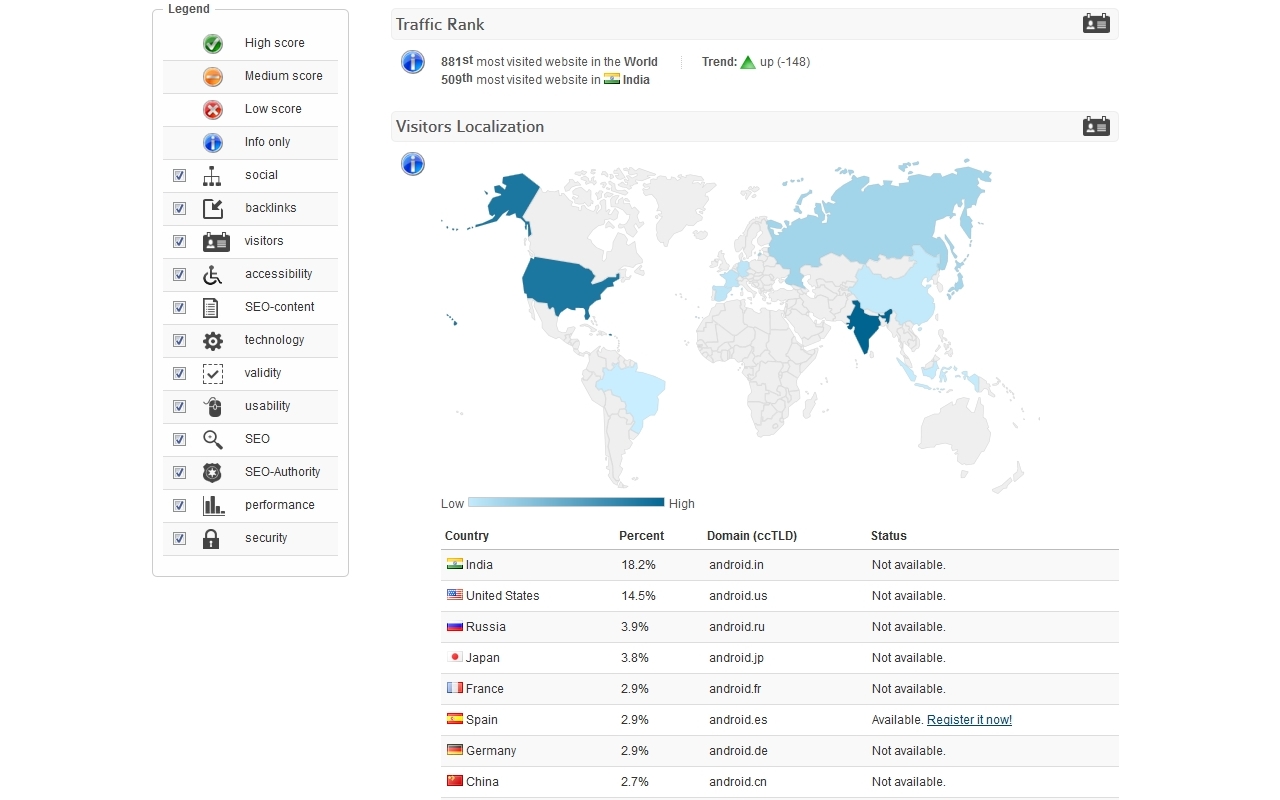Image resolution: width=1280 pixels, height=800 pixels.
Task: Disable the performance checkbox
Action: 179,505
